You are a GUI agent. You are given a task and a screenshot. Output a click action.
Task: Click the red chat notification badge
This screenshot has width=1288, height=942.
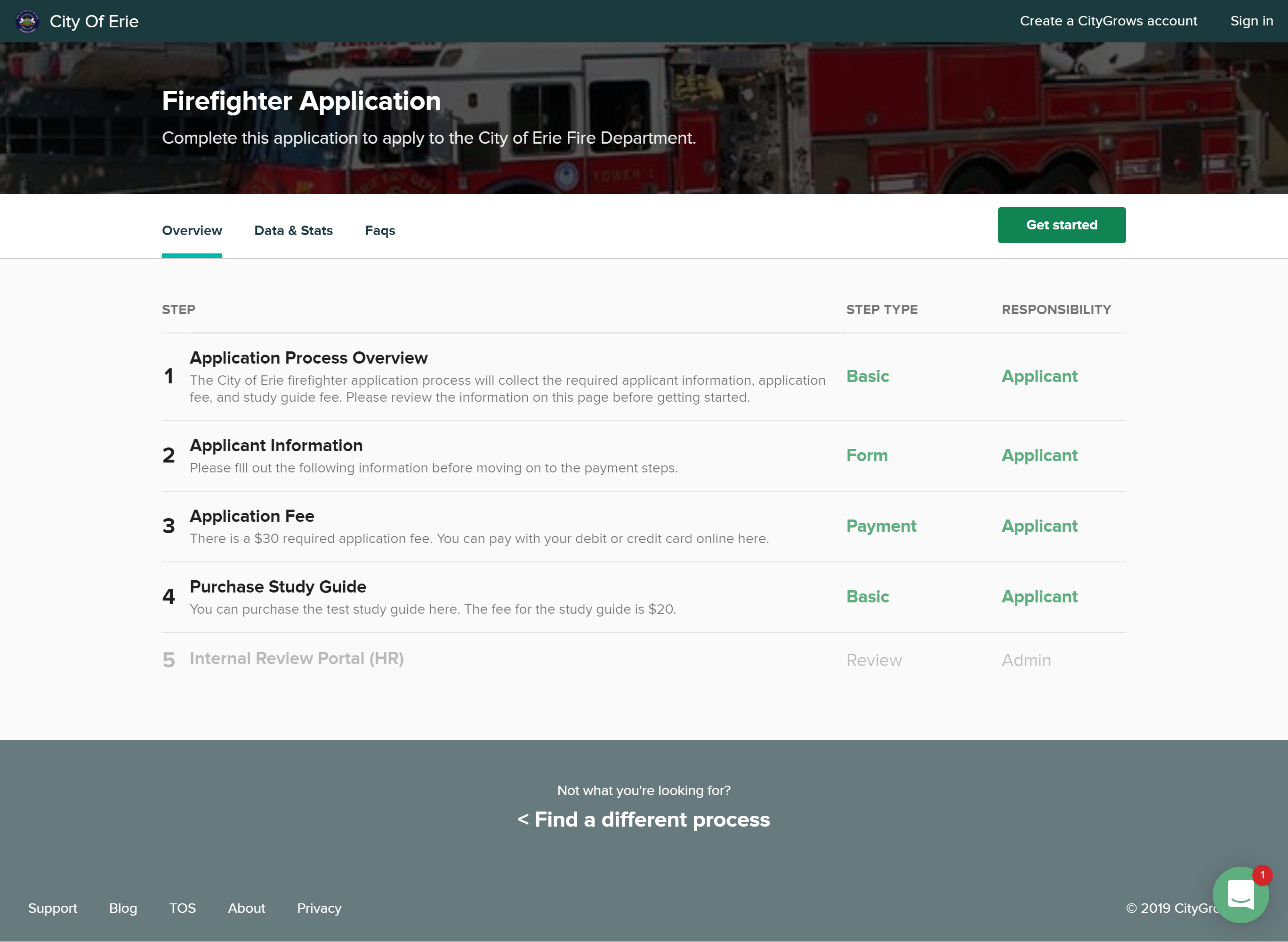tap(1263, 875)
